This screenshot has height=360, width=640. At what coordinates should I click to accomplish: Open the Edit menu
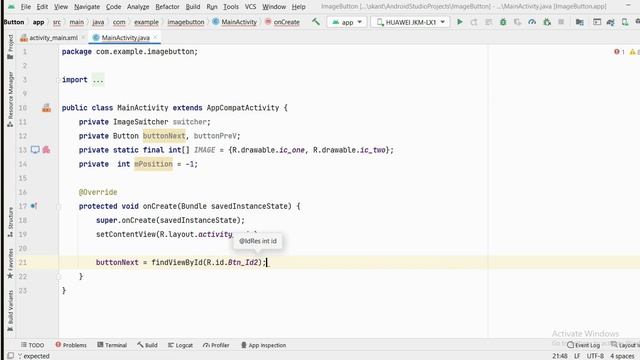[42, 7]
